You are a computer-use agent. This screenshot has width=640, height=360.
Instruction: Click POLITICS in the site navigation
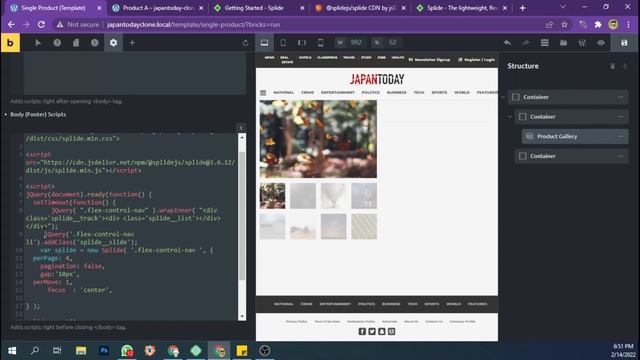pos(371,93)
